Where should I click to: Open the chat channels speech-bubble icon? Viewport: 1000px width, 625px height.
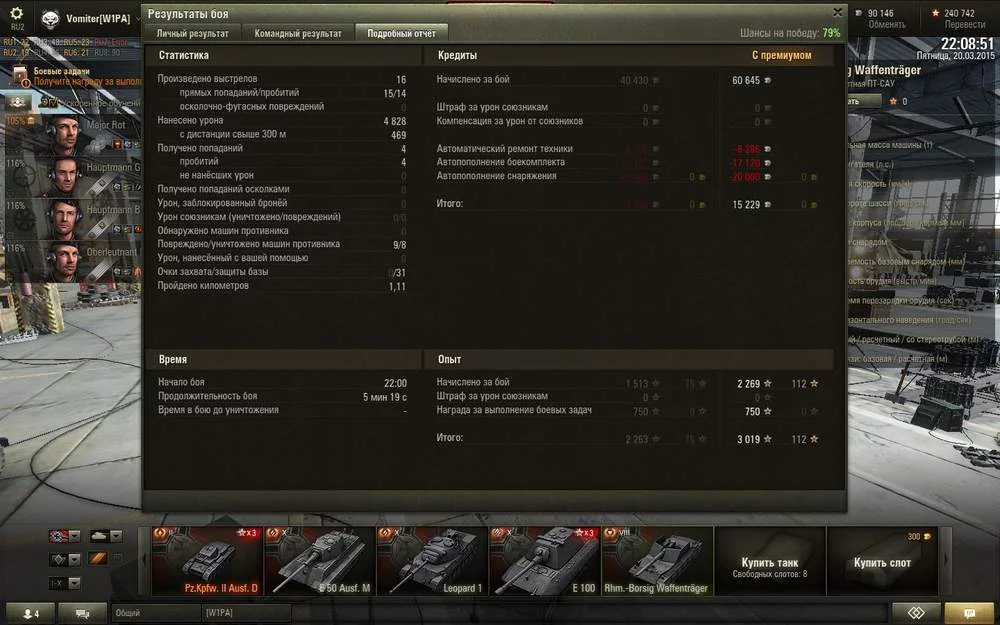(x=82, y=614)
